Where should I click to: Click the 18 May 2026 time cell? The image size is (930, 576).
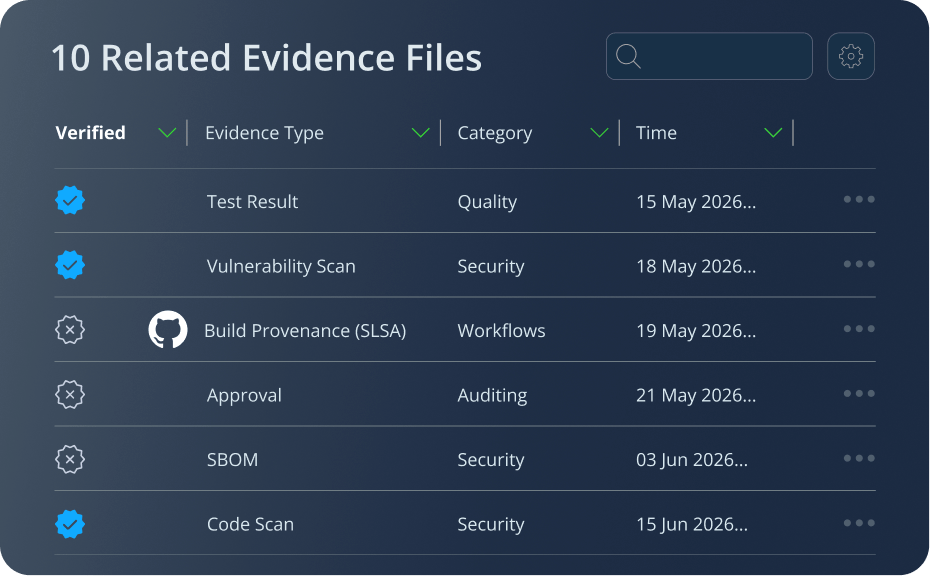pyautogui.click(x=696, y=267)
